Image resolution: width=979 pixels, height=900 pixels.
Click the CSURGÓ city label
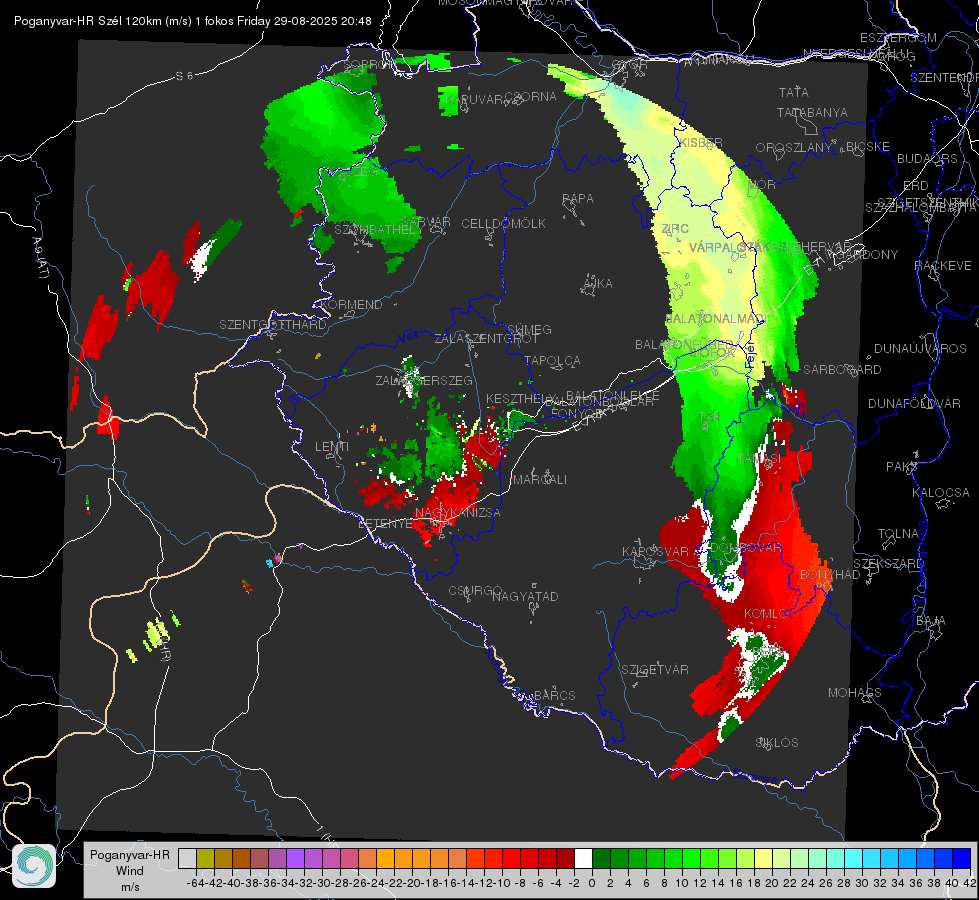coord(475,590)
